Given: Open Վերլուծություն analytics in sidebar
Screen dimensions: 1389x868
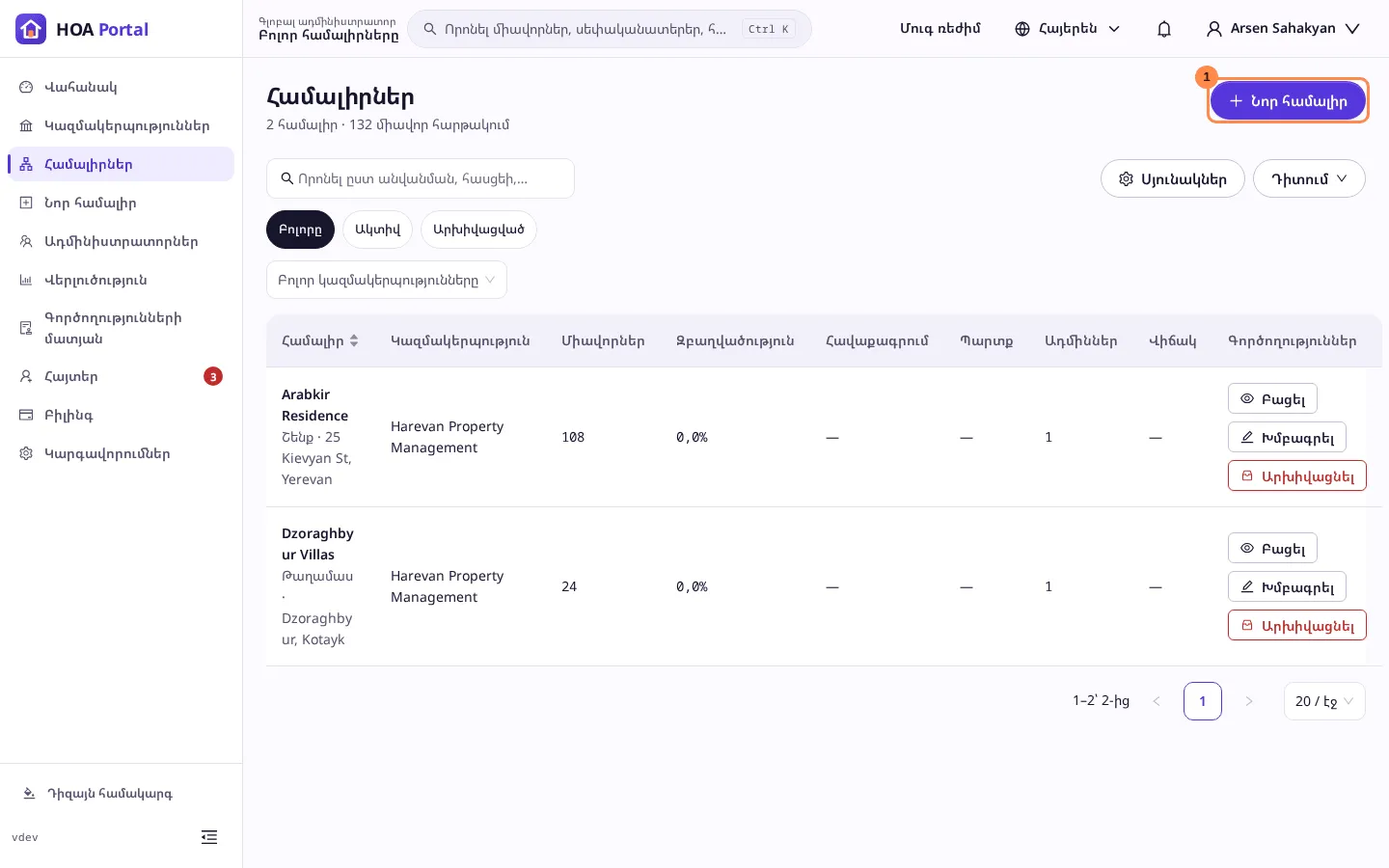Looking at the screenshot, I should click(121, 280).
